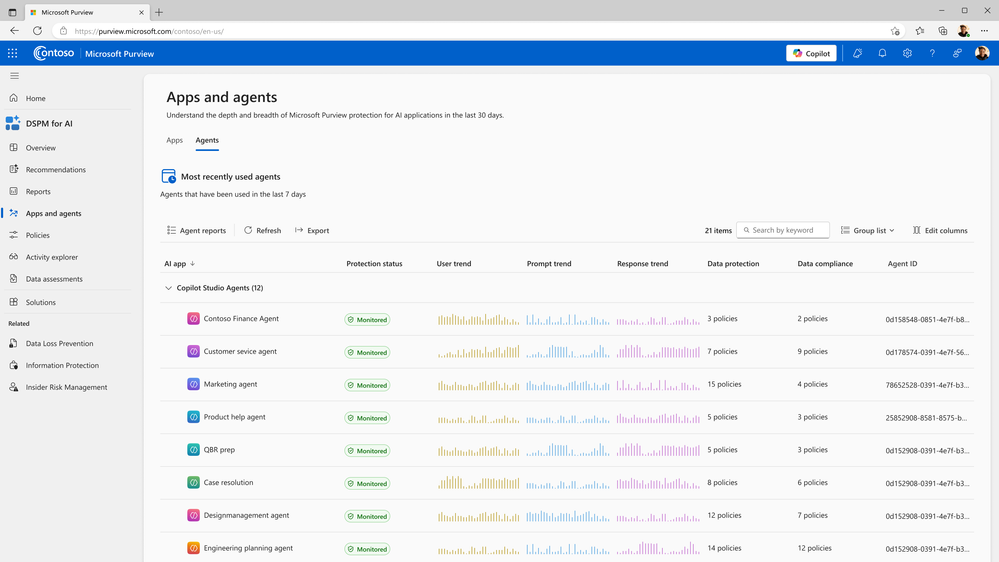
Task: Switch to the Agents tab
Action: [x=207, y=140]
